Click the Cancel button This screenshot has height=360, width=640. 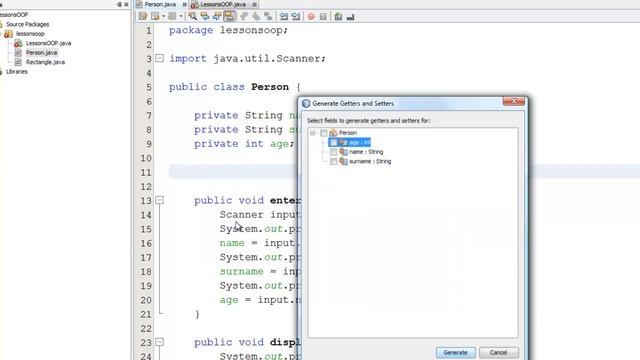pos(499,352)
